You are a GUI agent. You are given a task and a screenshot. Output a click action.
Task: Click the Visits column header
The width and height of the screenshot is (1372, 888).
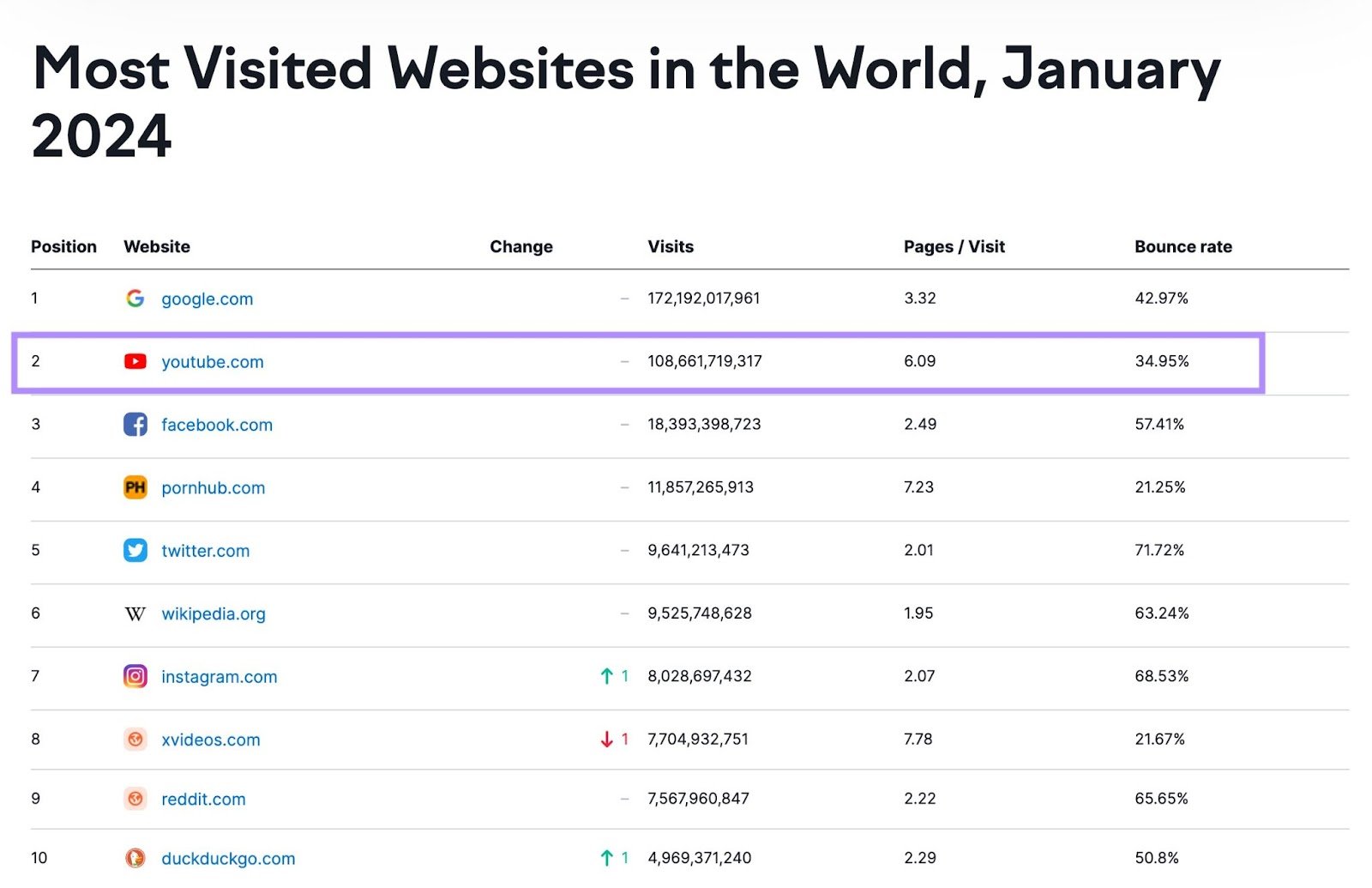click(671, 246)
